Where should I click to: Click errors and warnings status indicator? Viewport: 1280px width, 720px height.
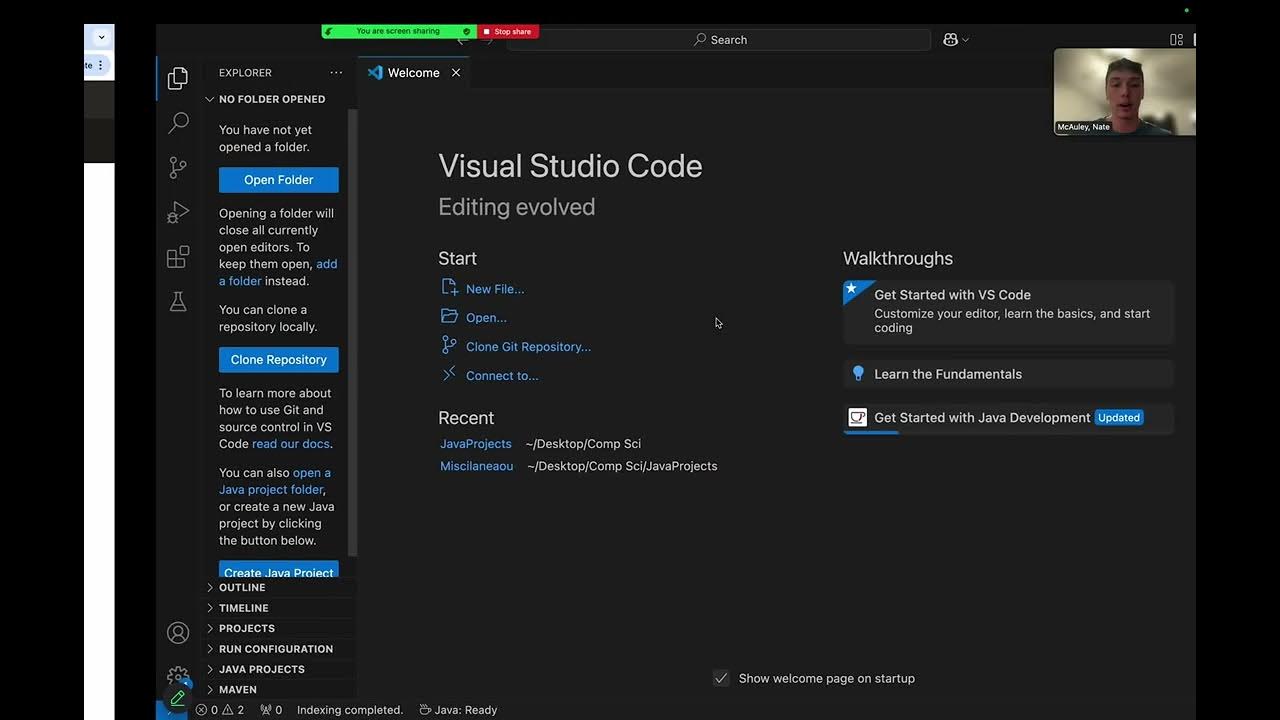coord(220,710)
